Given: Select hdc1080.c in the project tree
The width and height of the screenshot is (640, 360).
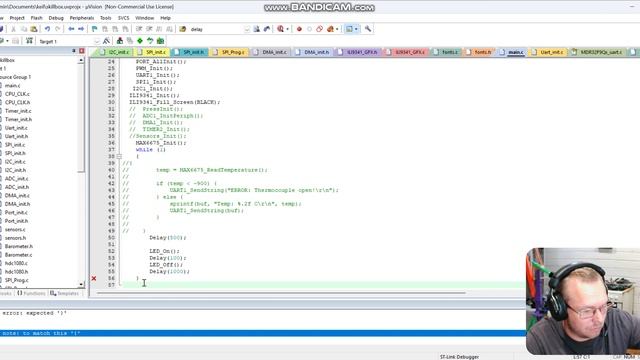Looking at the screenshot, I should (16, 263).
